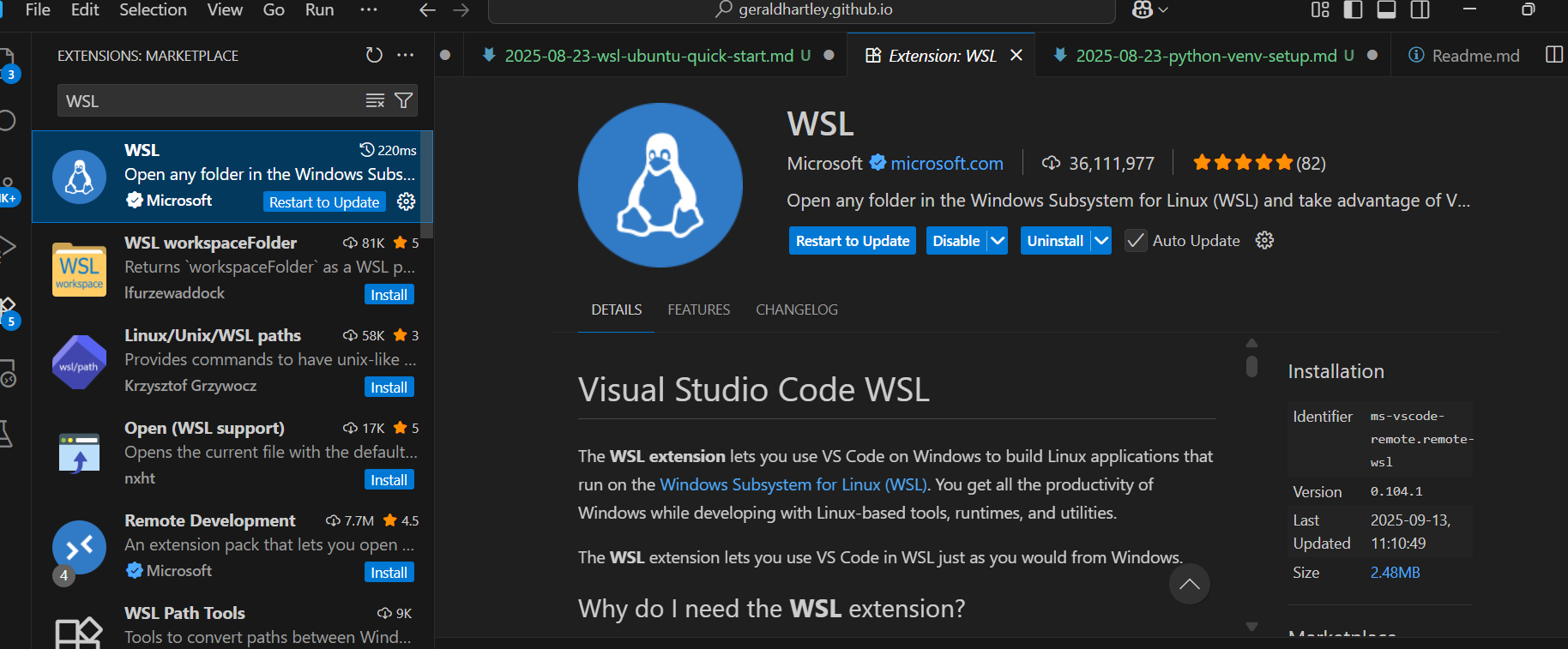This screenshot has width=1568, height=649.
Task: Open the customize layout icon
Action: coord(1320,10)
